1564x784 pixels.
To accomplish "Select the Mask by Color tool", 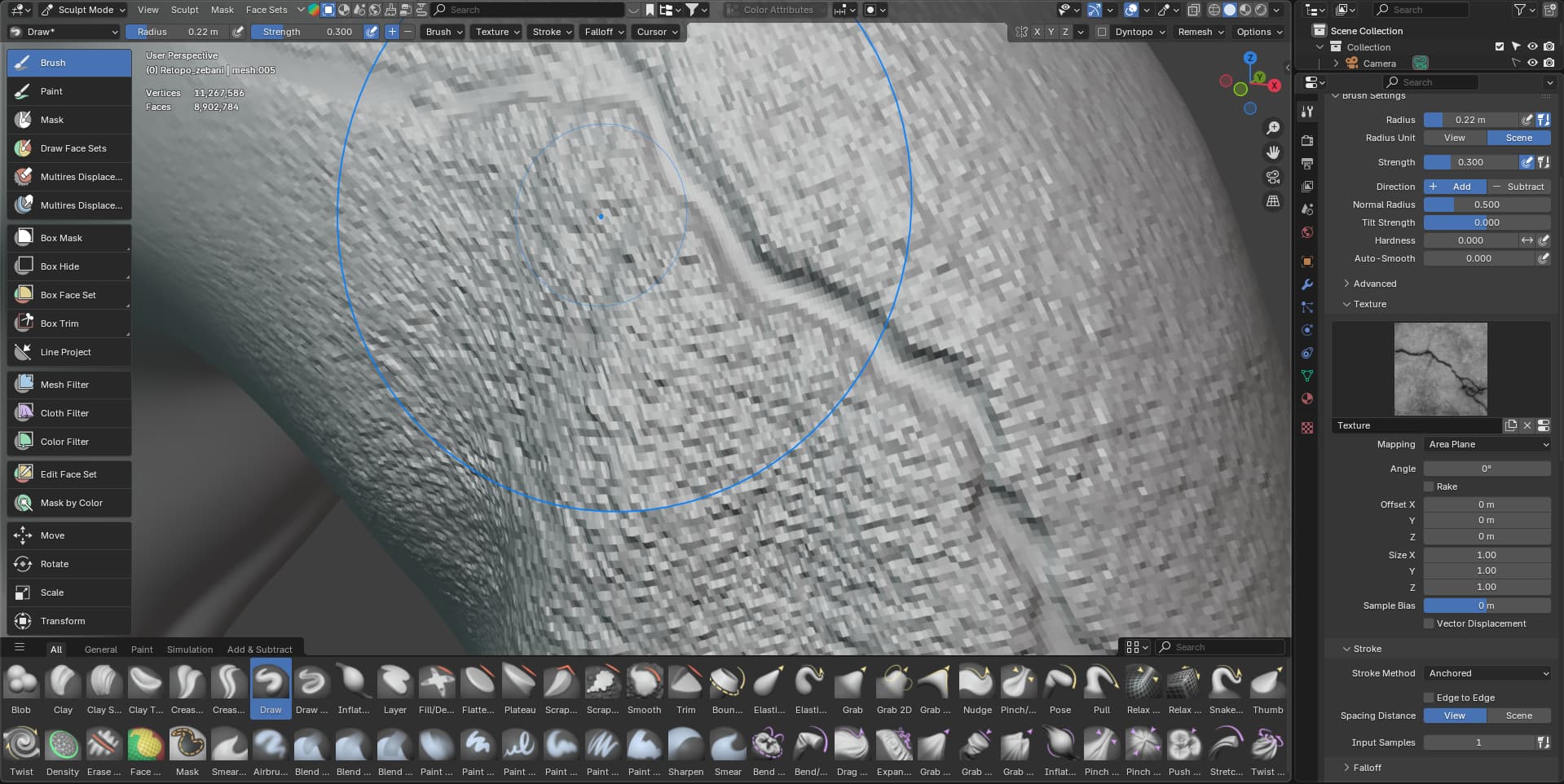I will click(68, 503).
